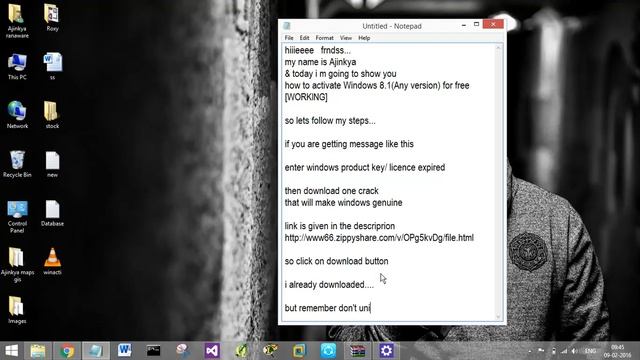Screen dimensions: 640x360
Task: Click the line 'that will make windows genuine'
Action: click(343, 202)
